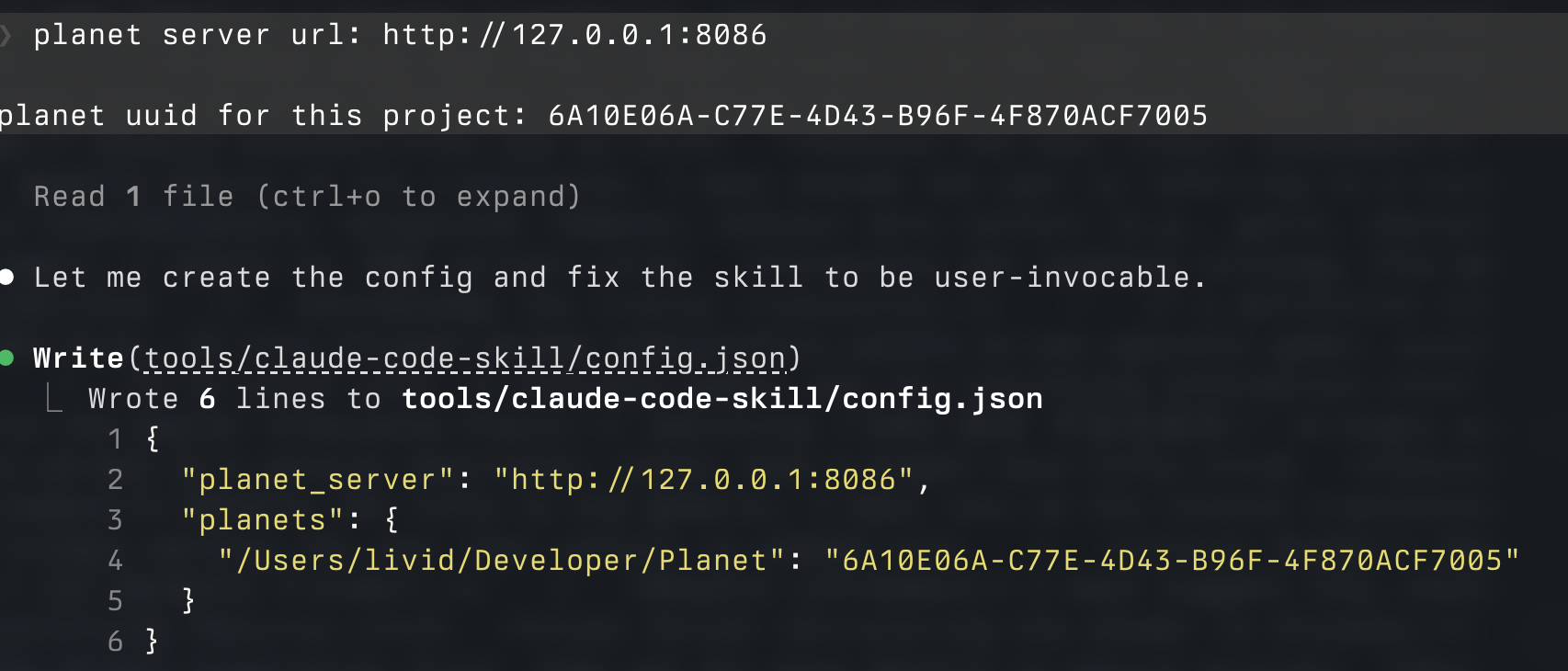
Task: Open the underlined tools/claude-code-skill/config.json path
Action: click(x=465, y=358)
